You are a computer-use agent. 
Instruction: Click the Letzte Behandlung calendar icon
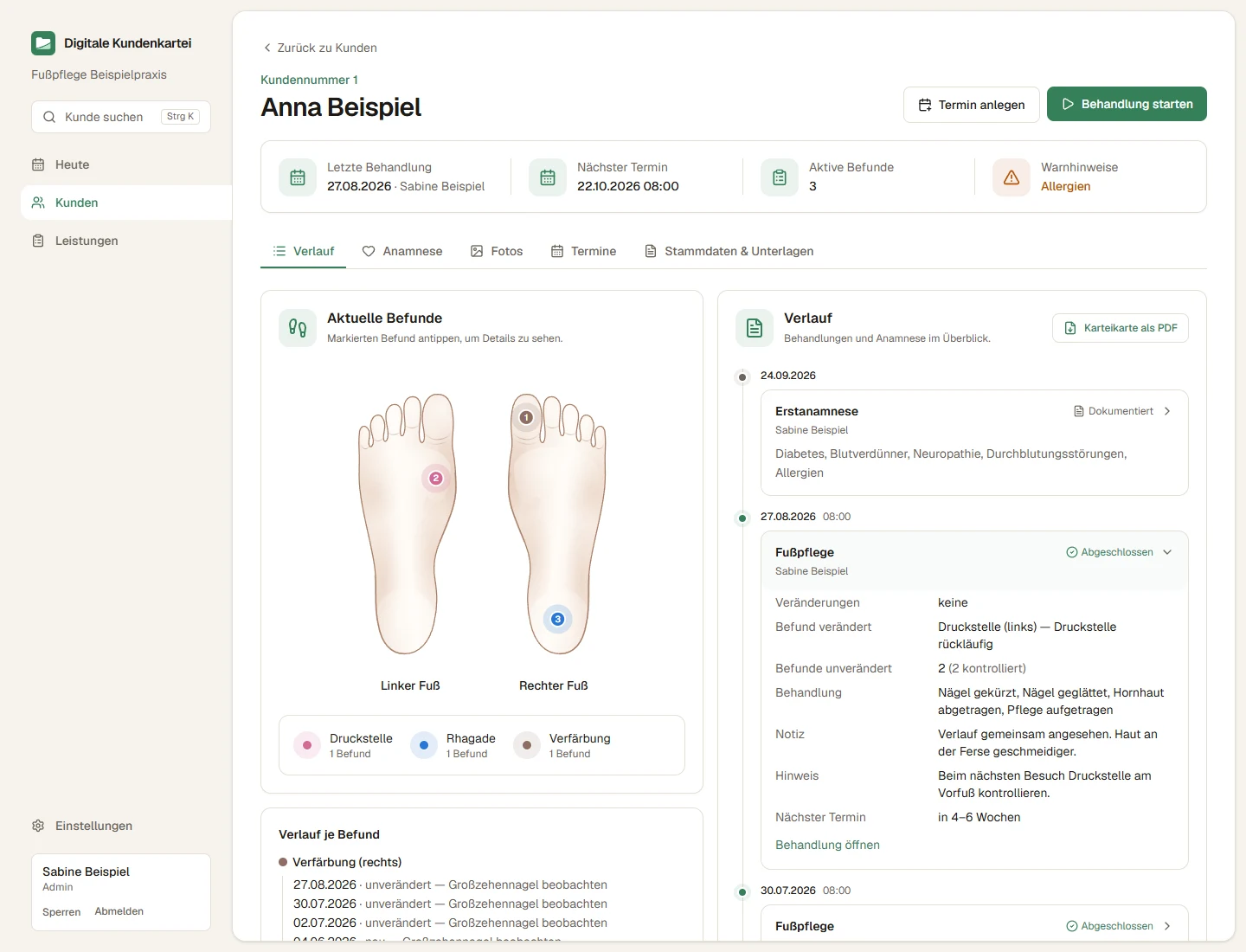298,177
